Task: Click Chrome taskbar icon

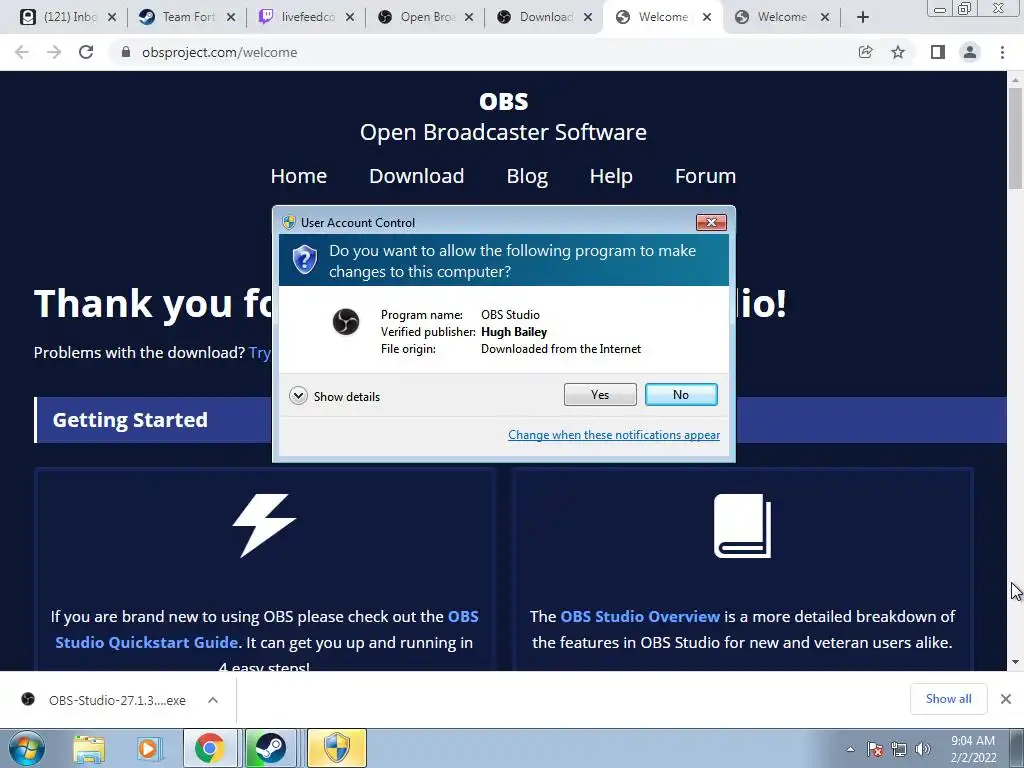Action: tap(209, 748)
